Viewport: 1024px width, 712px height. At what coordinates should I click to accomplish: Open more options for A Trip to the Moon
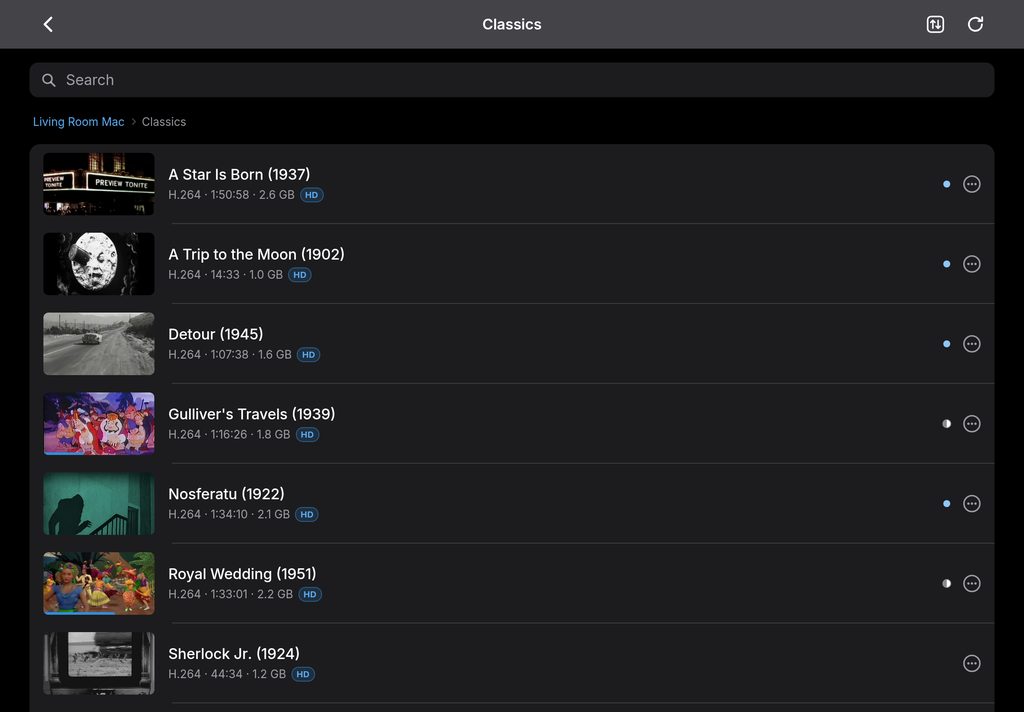tap(972, 264)
